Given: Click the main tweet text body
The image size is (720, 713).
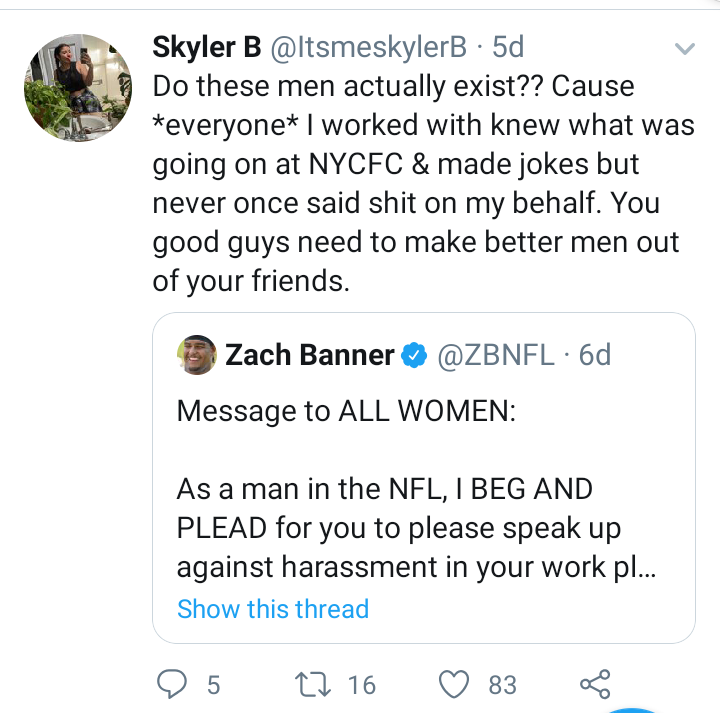Looking at the screenshot, I should click(x=423, y=183).
